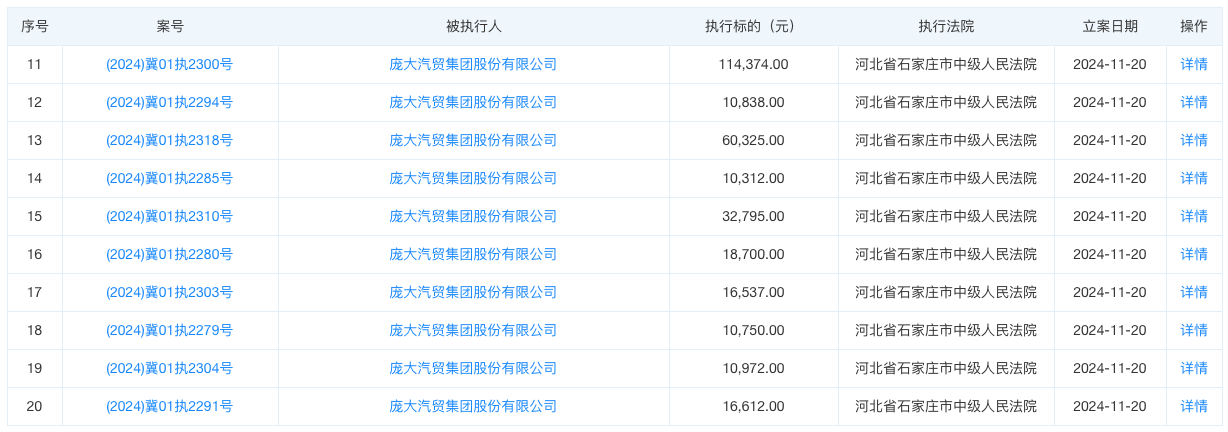Open case link (2024)冀01执2303号
1228x432 pixels.
point(169,292)
